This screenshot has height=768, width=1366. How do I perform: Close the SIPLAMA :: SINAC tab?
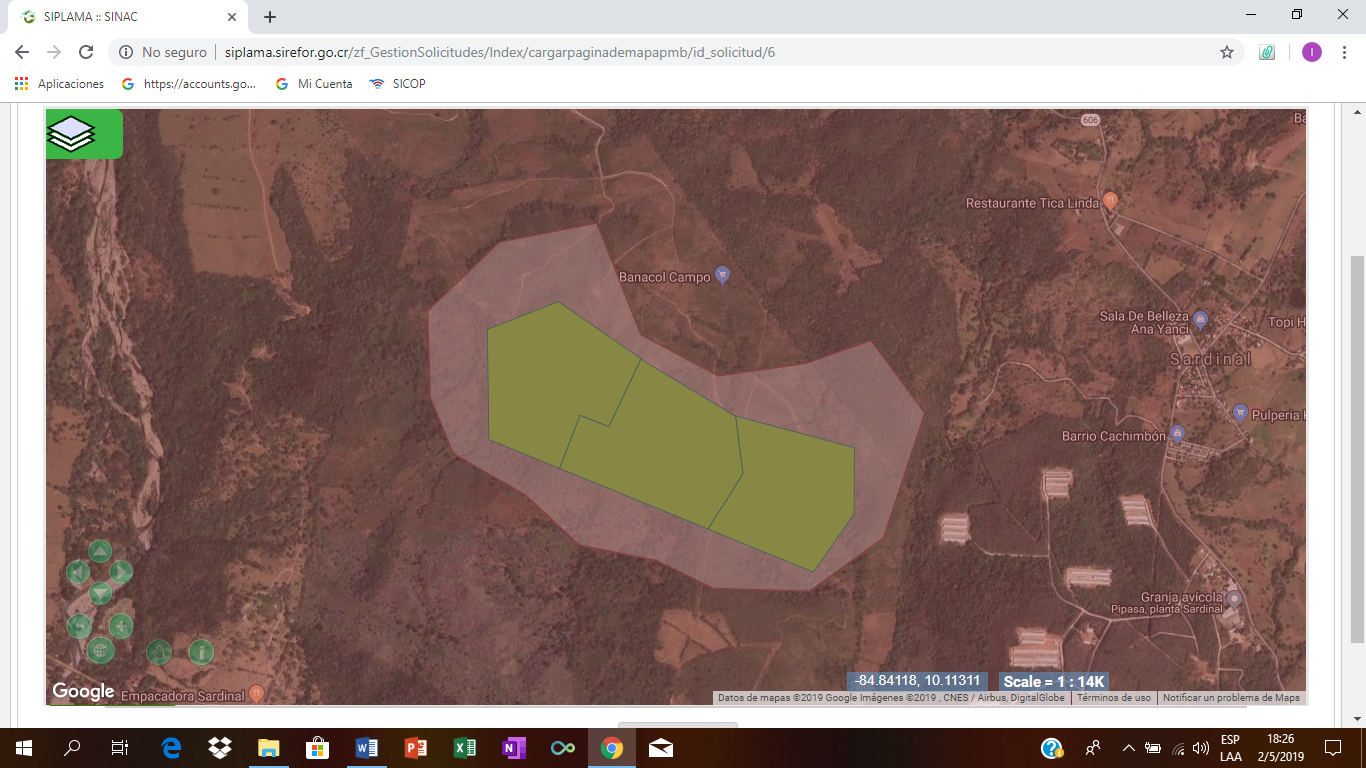231,17
